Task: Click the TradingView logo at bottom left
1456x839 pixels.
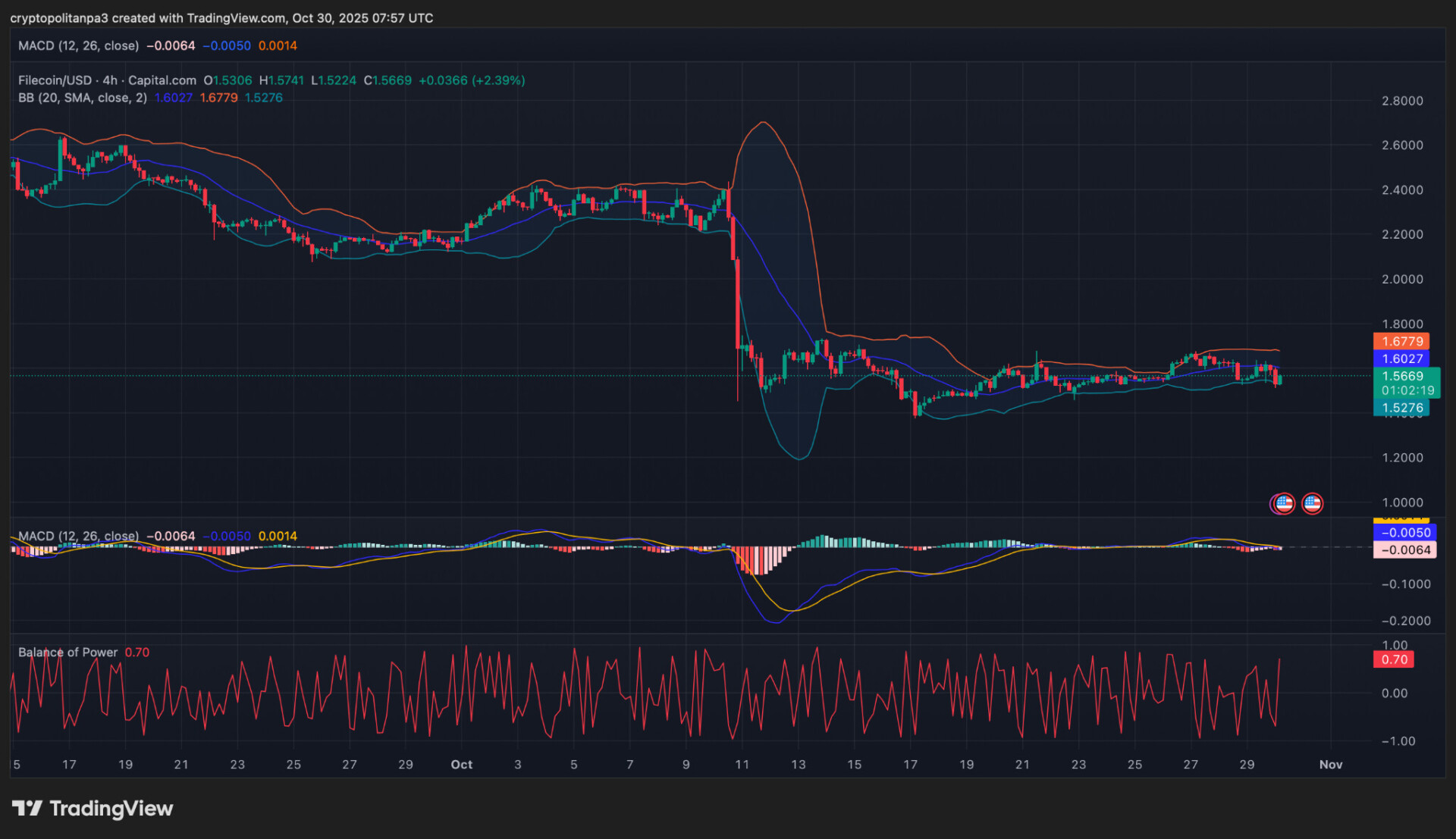Action: pos(93,809)
